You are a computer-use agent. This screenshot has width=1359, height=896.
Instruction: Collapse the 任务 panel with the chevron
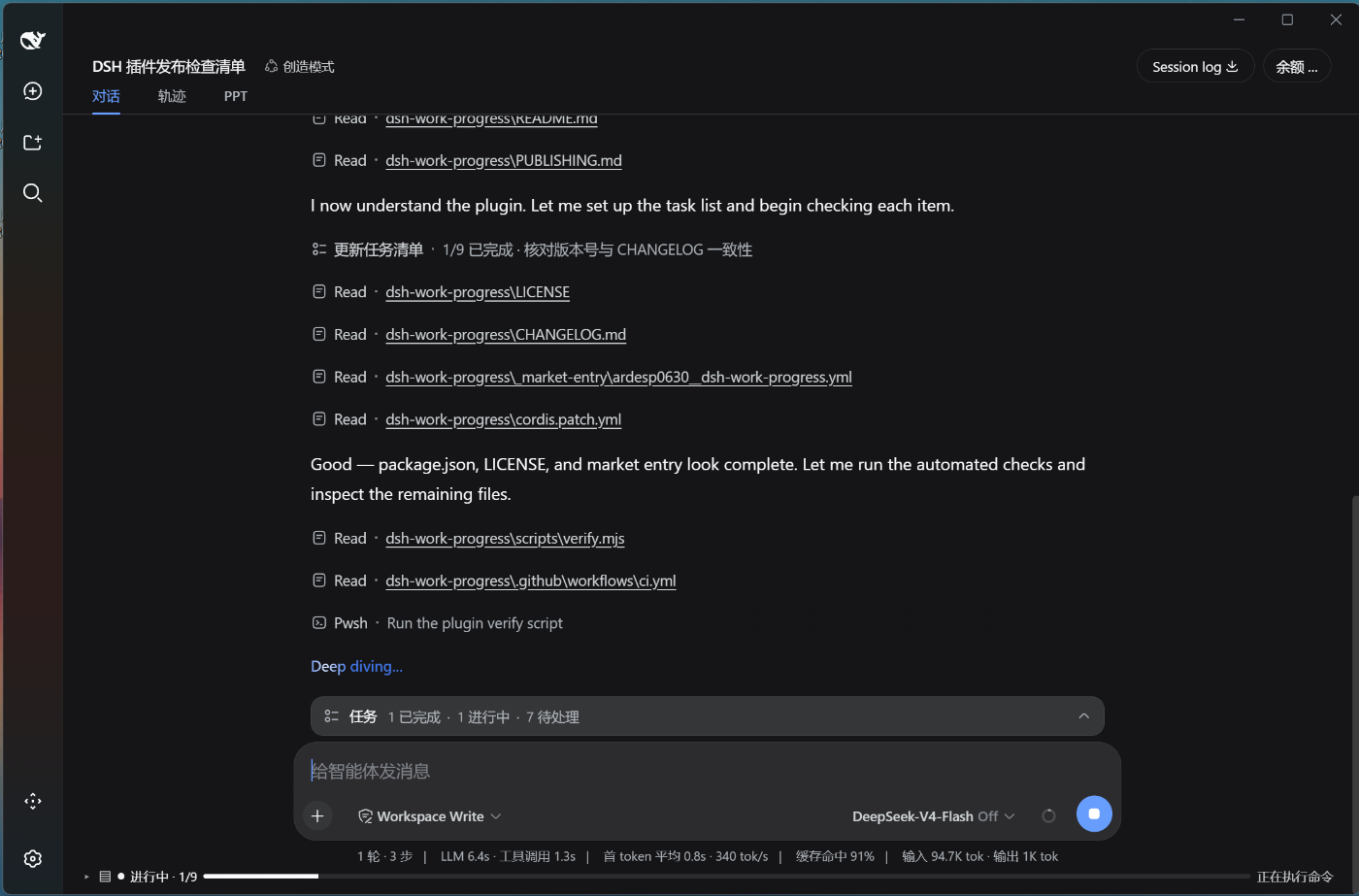[1083, 716]
